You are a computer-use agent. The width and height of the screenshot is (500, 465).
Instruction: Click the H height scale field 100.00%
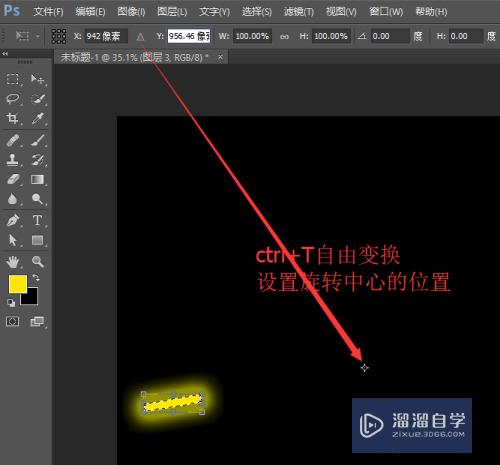(331, 36)
